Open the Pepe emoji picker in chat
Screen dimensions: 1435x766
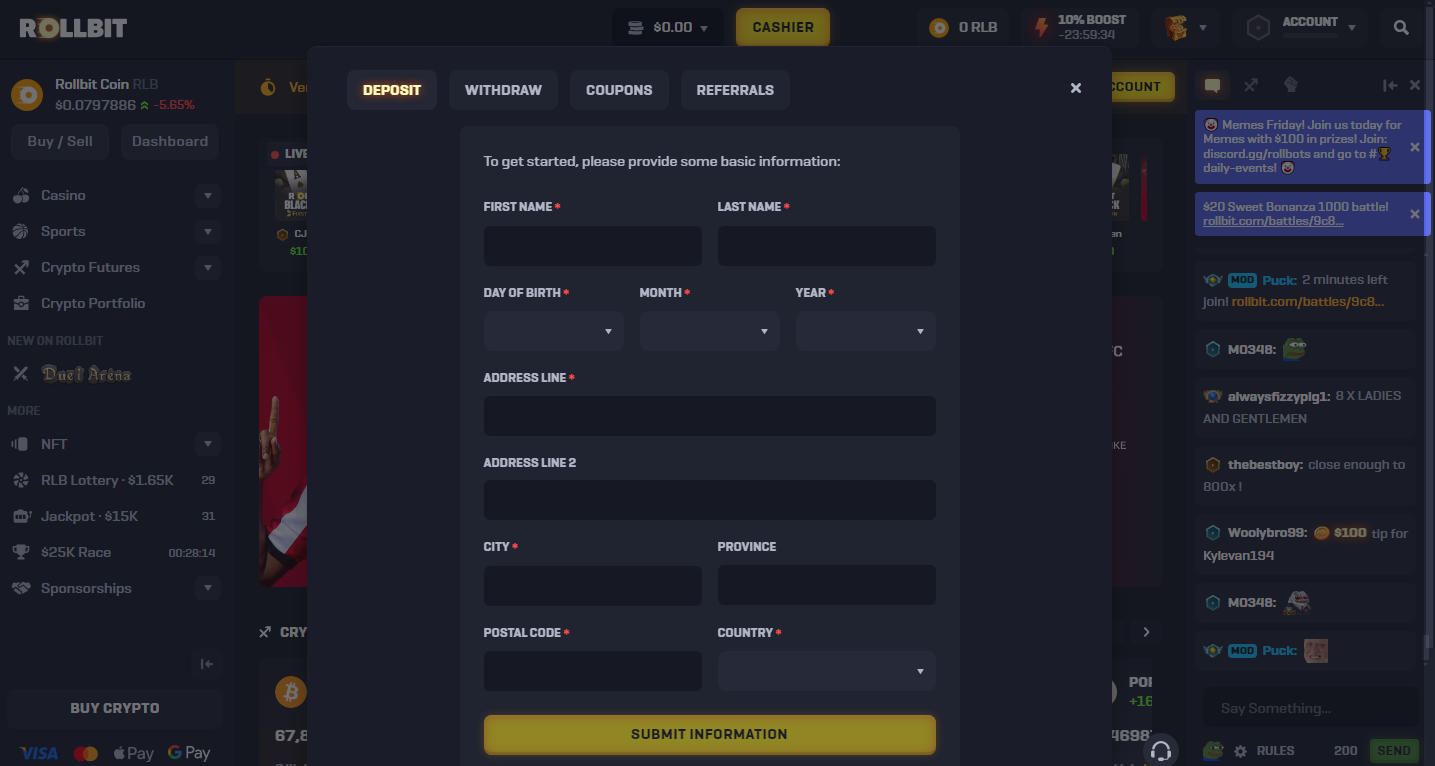click(1214, 750)
